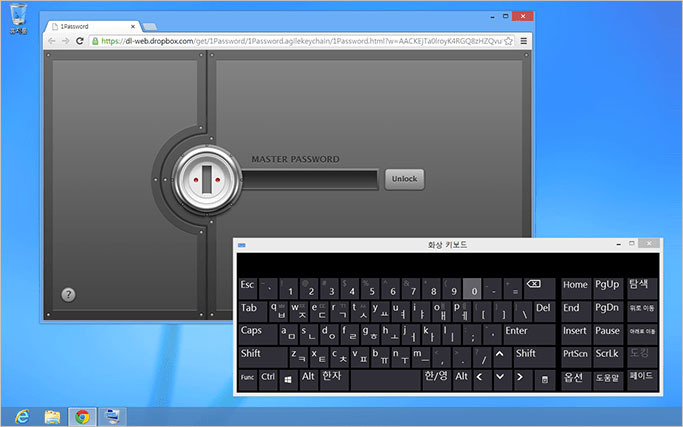Toggle Ctrl key on on-screen keyboard

(x=268, y=380)
